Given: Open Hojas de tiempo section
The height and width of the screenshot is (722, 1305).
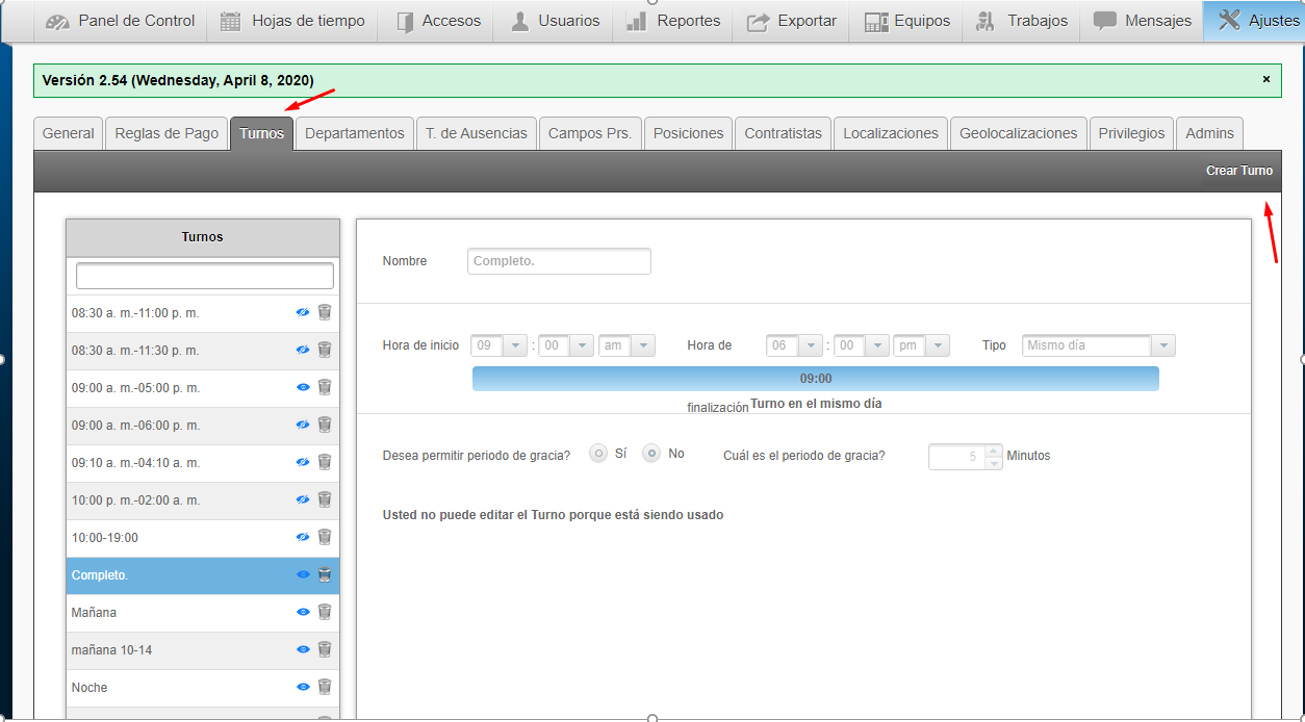Looking at the screenshot, I should pos(293,21).
